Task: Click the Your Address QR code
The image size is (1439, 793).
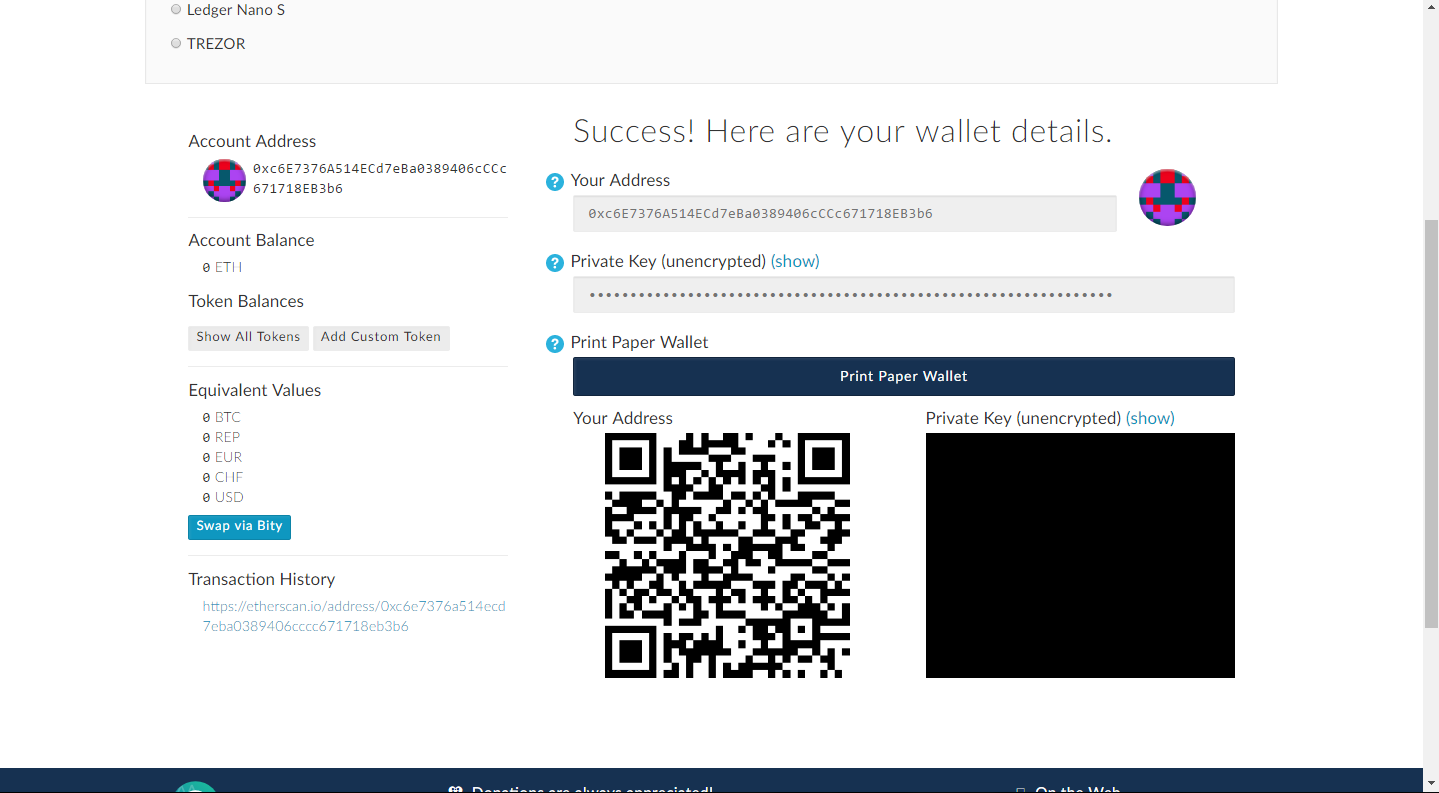Action: pos(727,555)
